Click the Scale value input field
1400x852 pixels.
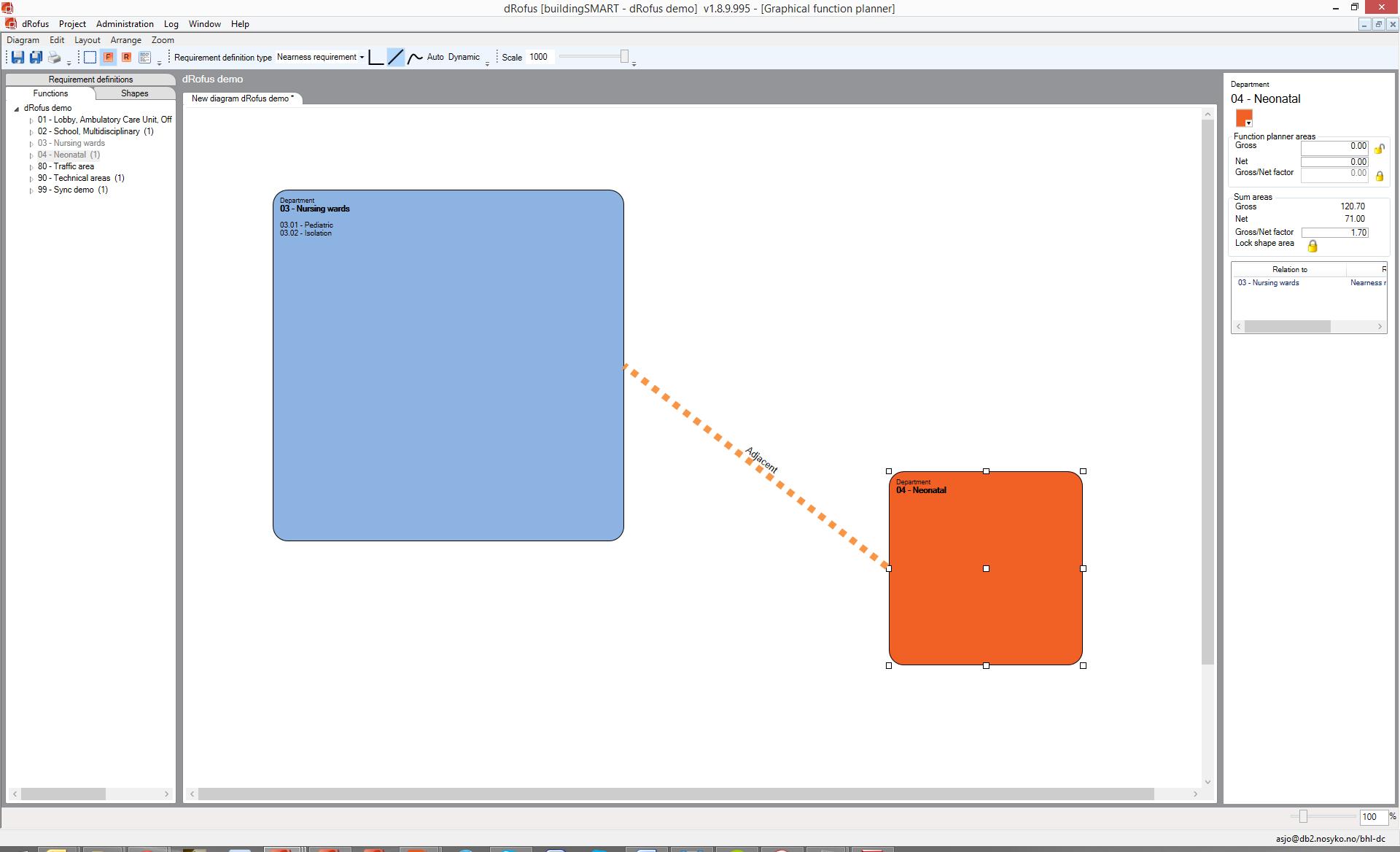click(540, 57)
